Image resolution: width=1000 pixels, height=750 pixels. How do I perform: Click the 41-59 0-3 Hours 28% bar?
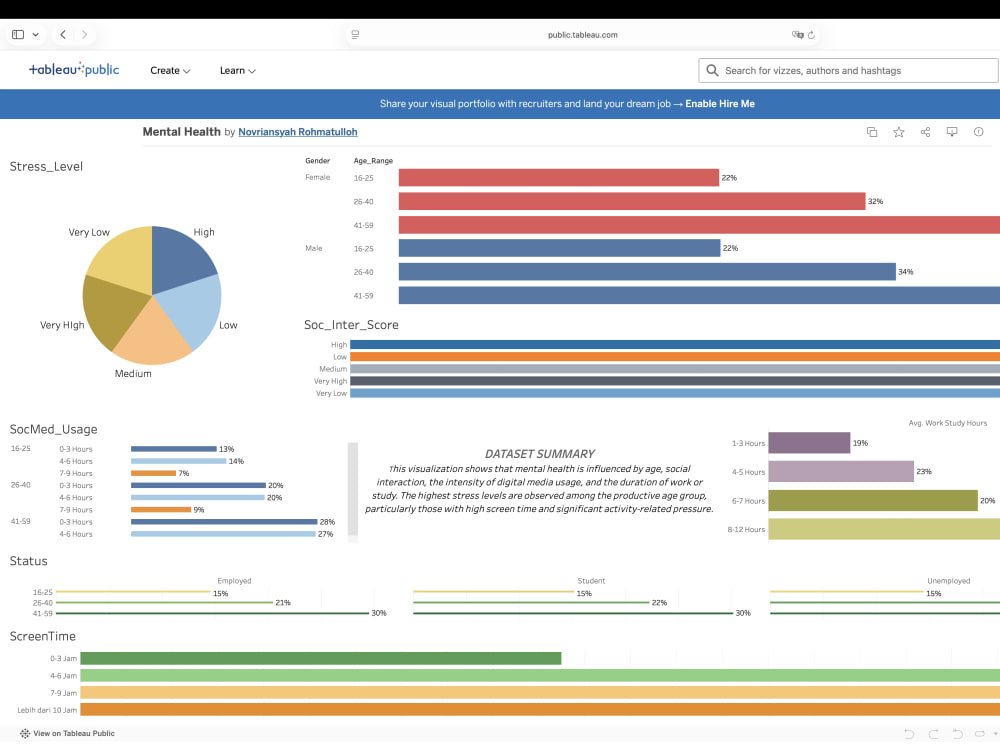tap(224, 522)
